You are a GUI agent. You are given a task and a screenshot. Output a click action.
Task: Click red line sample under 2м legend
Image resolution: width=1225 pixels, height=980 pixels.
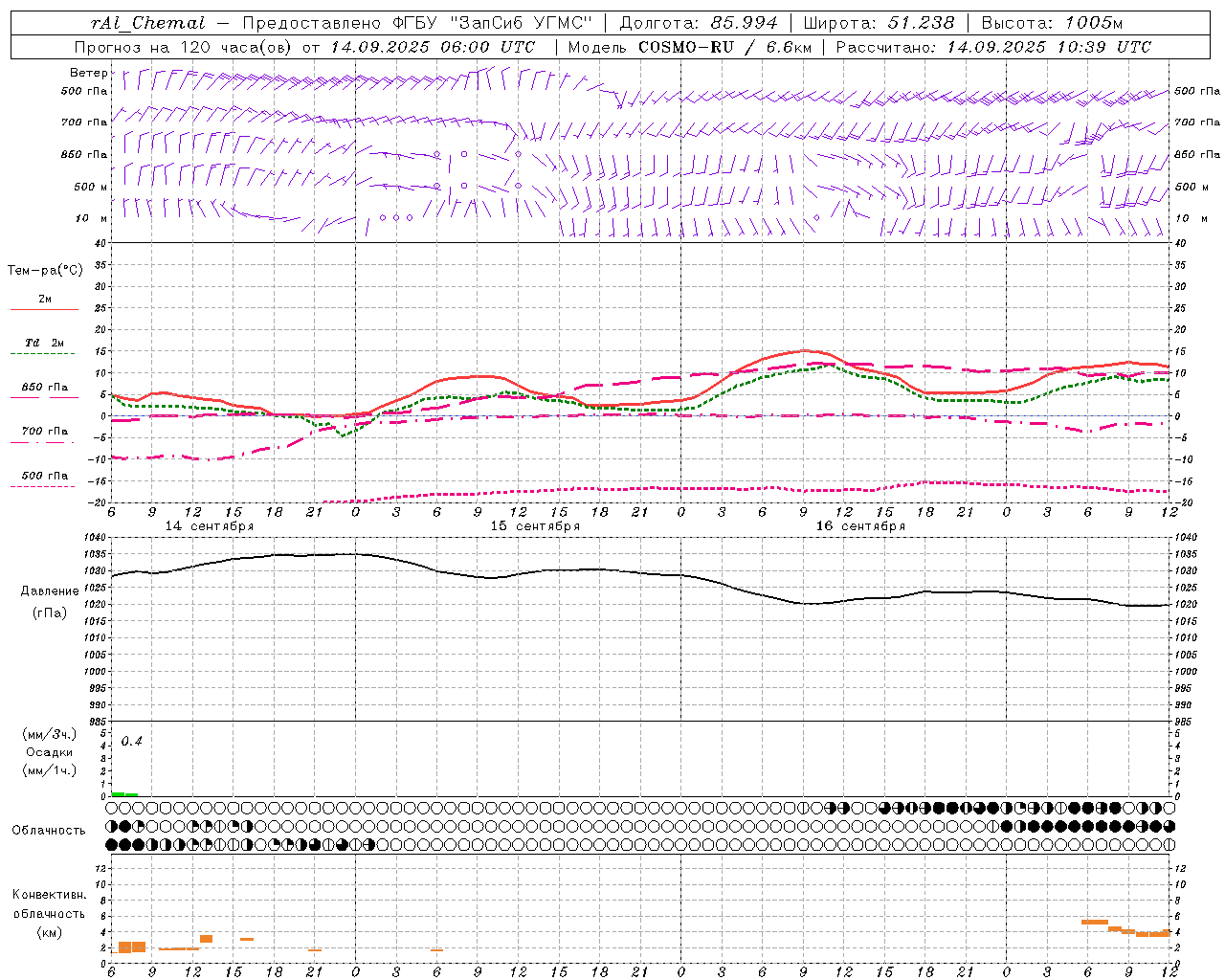(44, 310)
